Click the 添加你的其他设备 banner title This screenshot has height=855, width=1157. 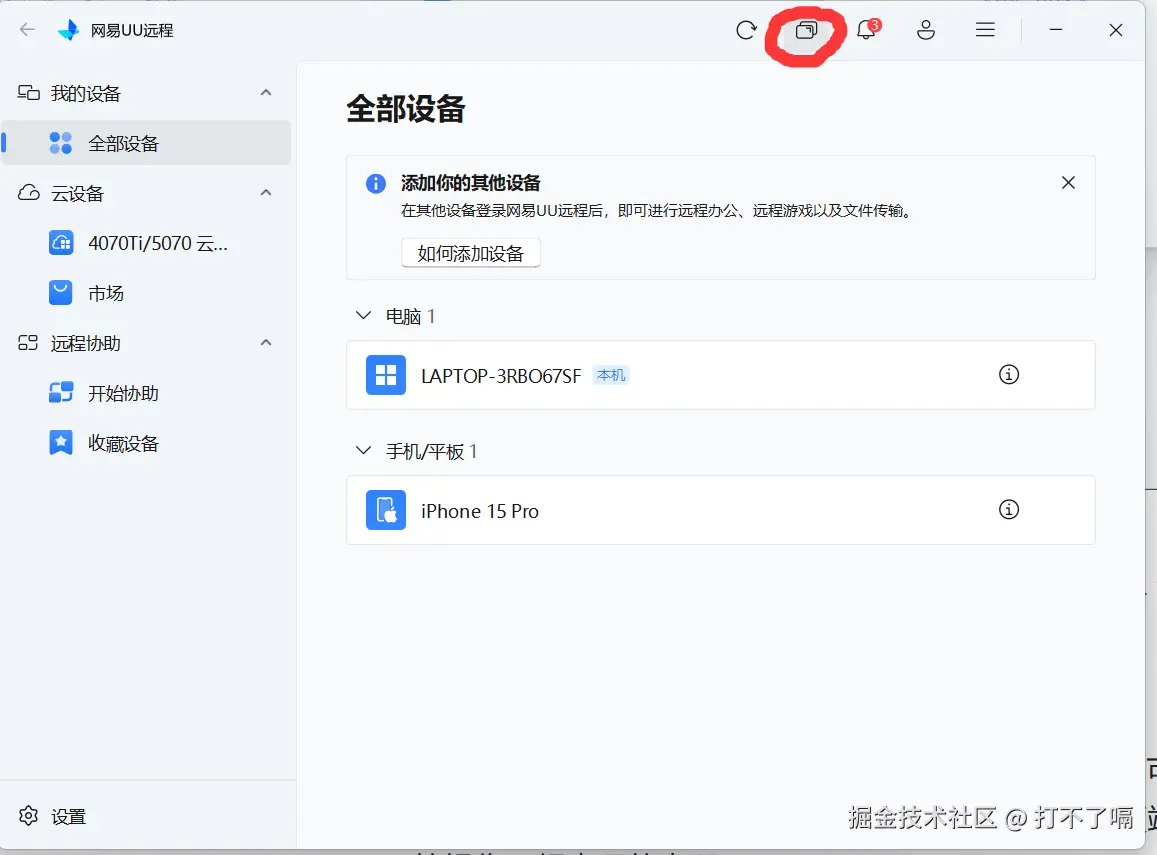470,183
